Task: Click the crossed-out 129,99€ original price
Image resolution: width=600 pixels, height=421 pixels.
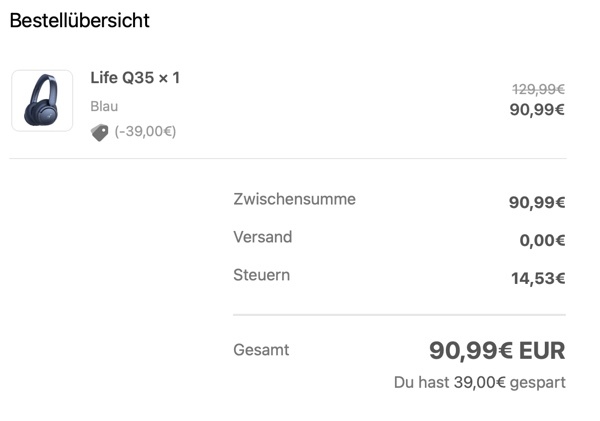Action: [538, 90]
